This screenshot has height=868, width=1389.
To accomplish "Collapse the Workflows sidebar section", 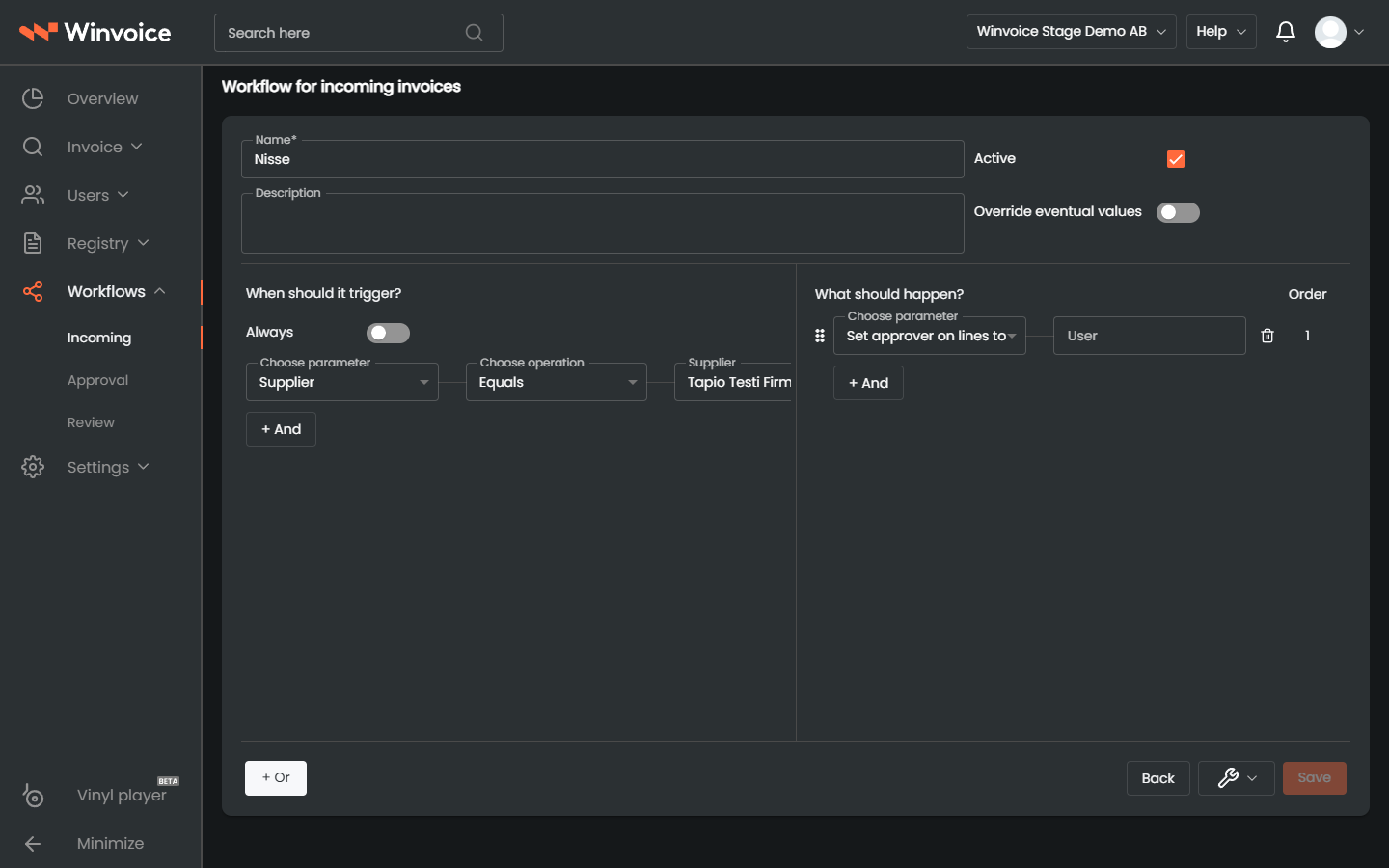I will 160,291.
